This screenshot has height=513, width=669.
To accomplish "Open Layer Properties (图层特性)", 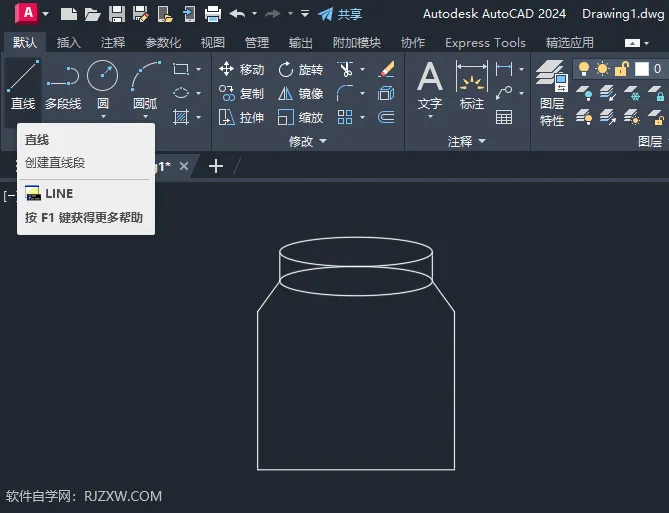I will click(552, 93).
